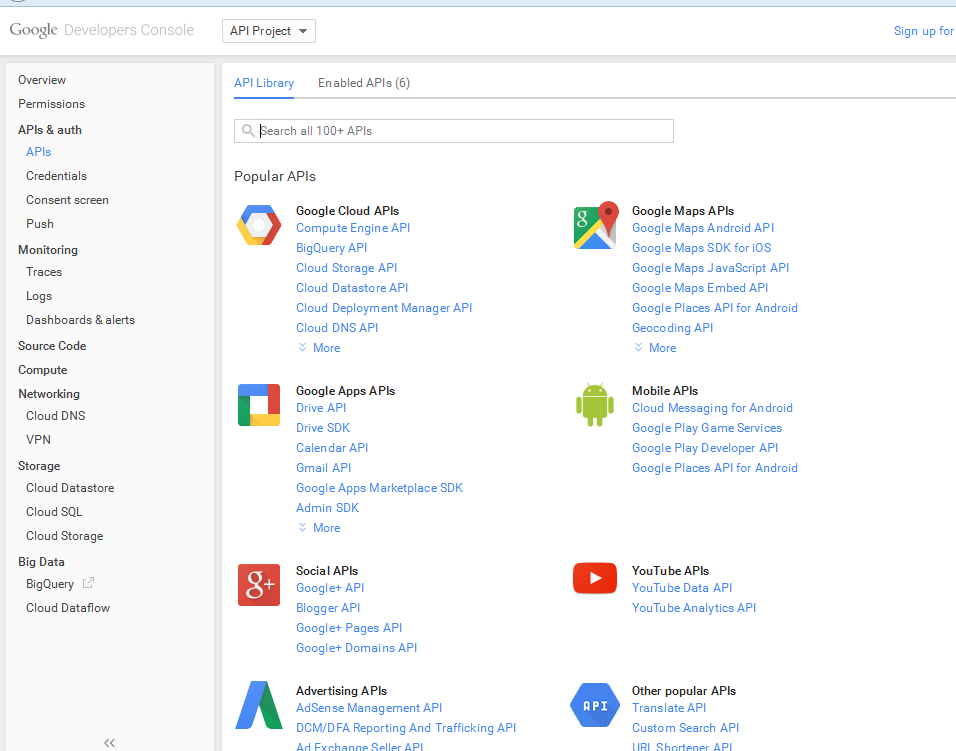The height and width of the screenshot is (751, 956).
Task: Collapse the sidebar with double chevron
Action: tap(110, 742)
